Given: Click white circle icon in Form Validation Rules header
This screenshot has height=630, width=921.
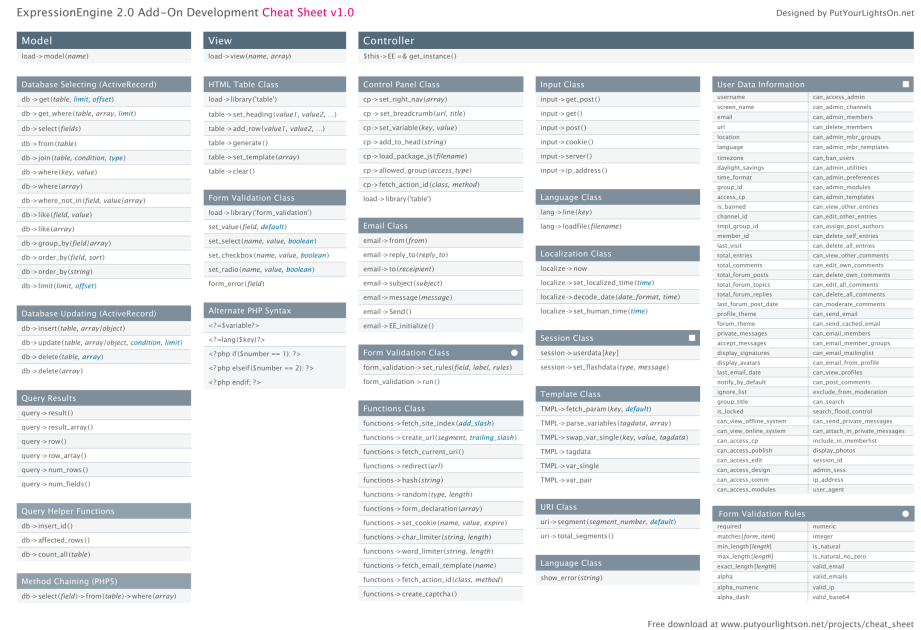Looking at the screenshot, I should (905, 513).
